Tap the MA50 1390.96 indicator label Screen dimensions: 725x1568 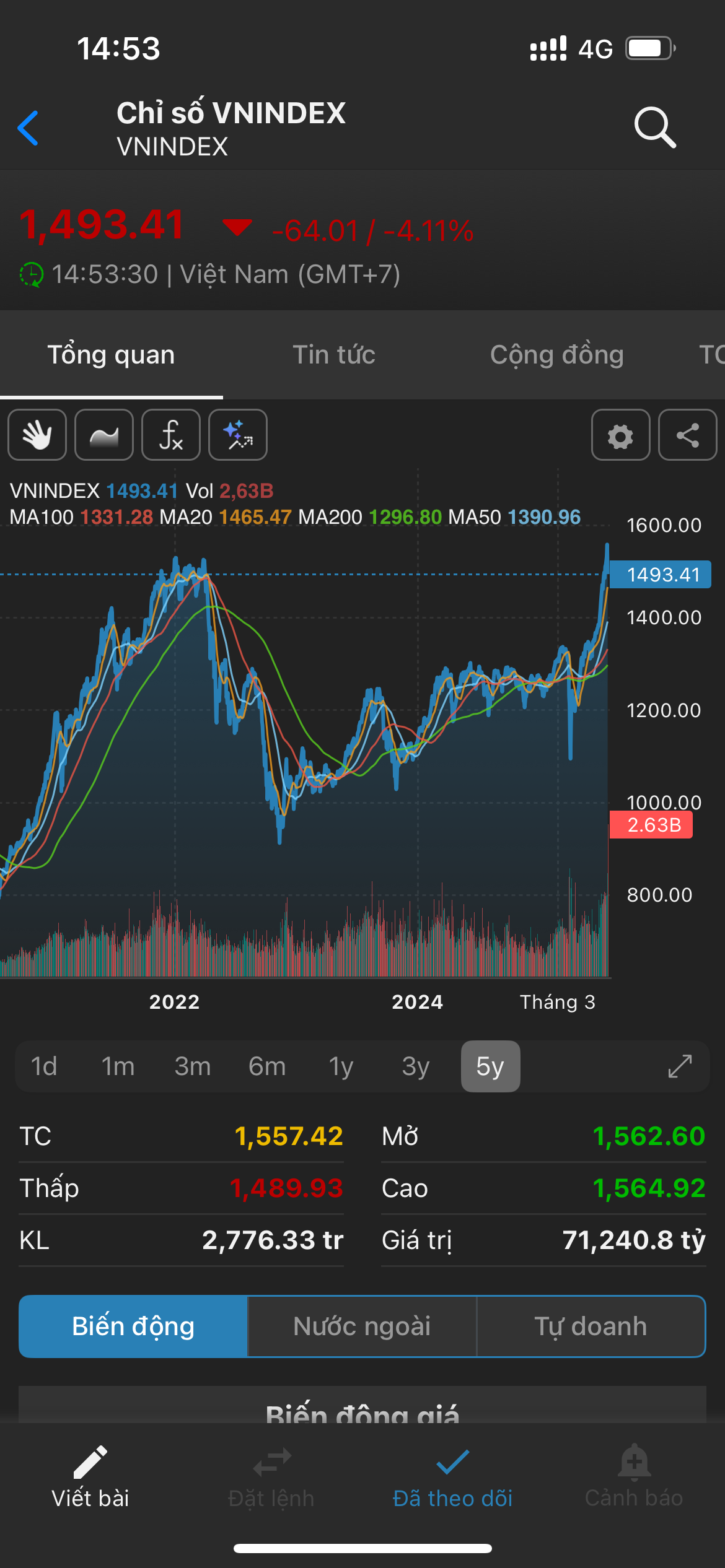(x=514, y=517)
